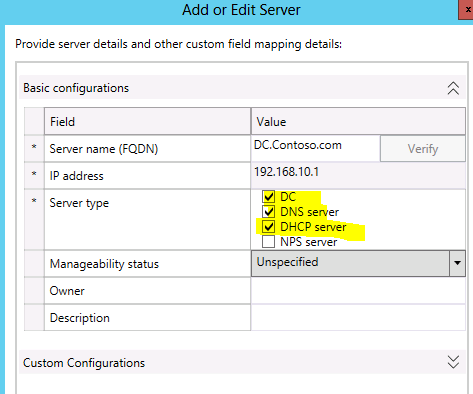Click the Verify button
The width and height of the screenshot is (473, 394).
pyautogui.click(x=423, y=149)
